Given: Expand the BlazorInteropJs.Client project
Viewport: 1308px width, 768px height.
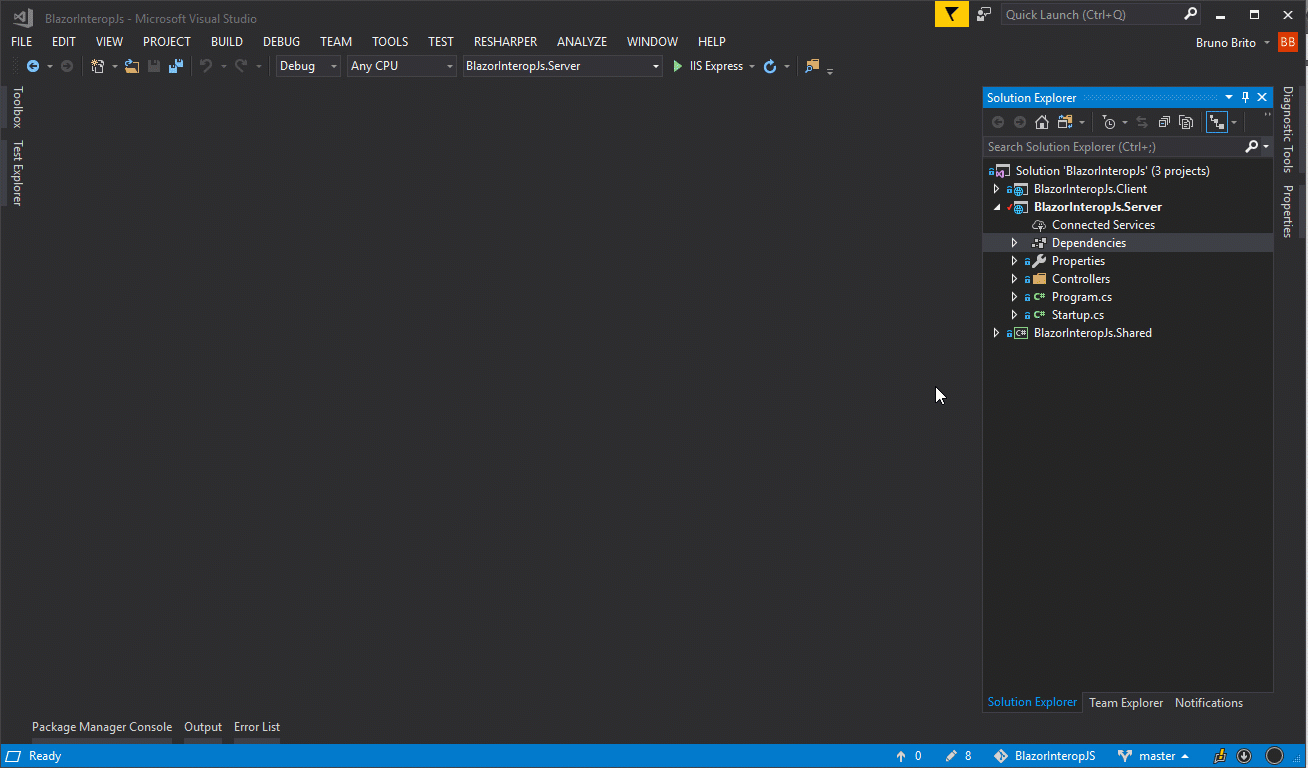Looking at the screenshot, I should [996, 189].
